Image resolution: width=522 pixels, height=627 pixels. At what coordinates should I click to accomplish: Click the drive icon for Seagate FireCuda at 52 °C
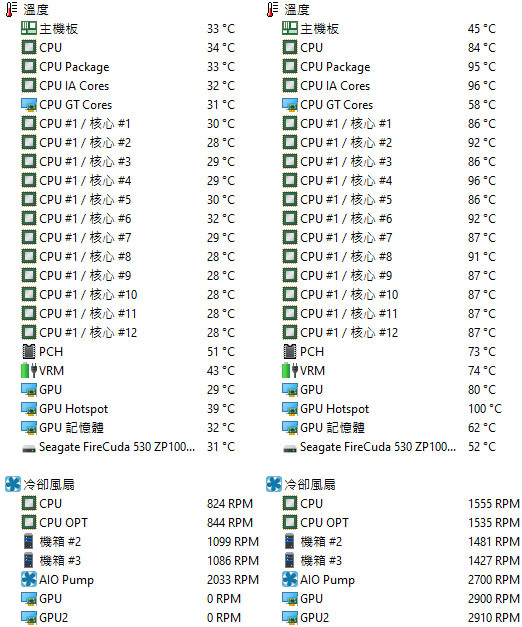click(x=290, y=449)
